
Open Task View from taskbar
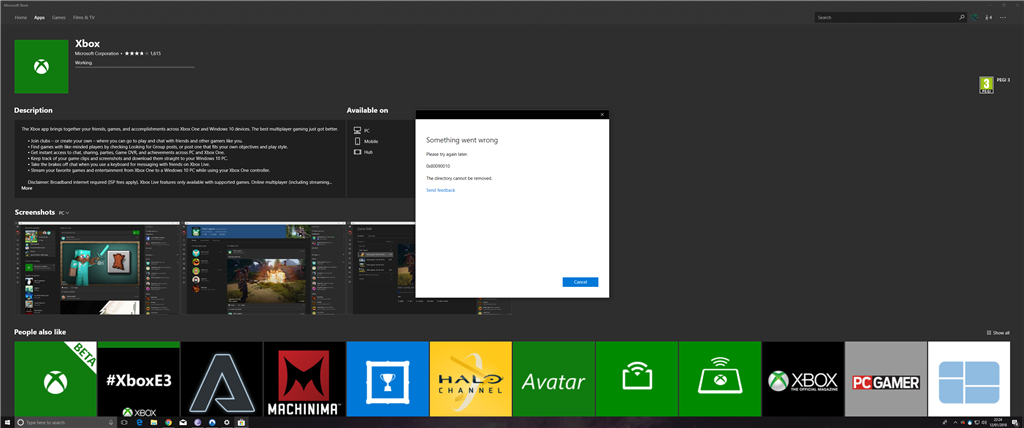coord(124,422)
